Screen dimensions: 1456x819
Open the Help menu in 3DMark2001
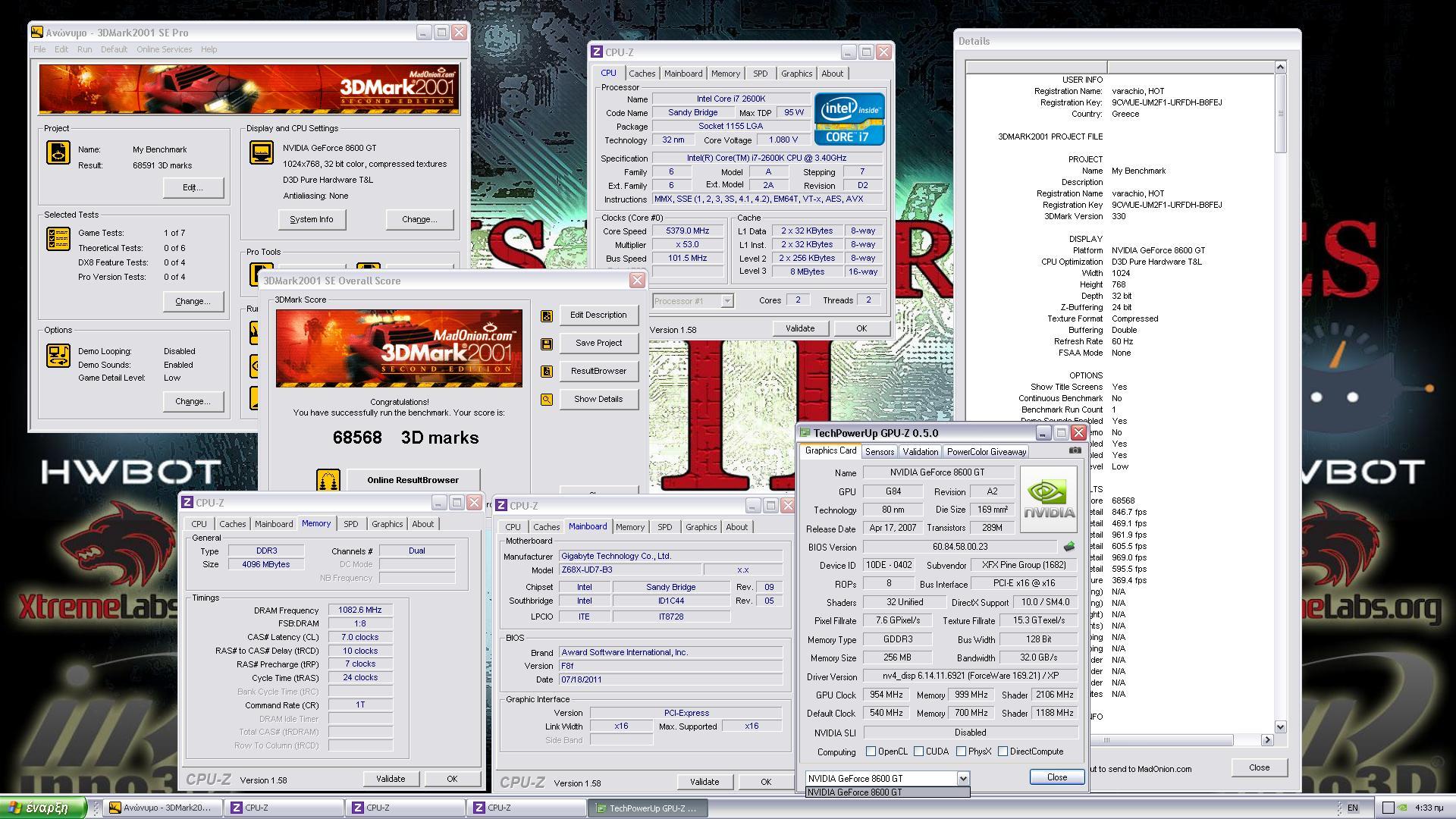(209, 49)
